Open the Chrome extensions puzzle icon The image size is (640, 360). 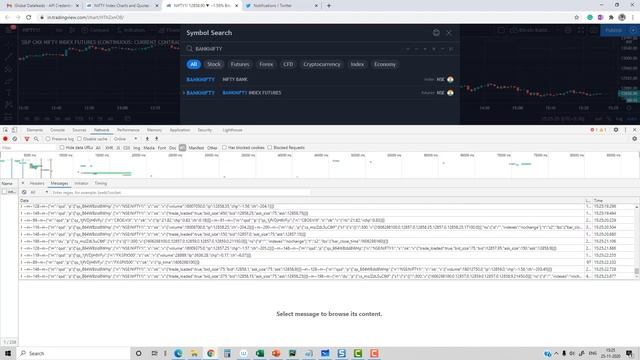(x=611, y=17)
